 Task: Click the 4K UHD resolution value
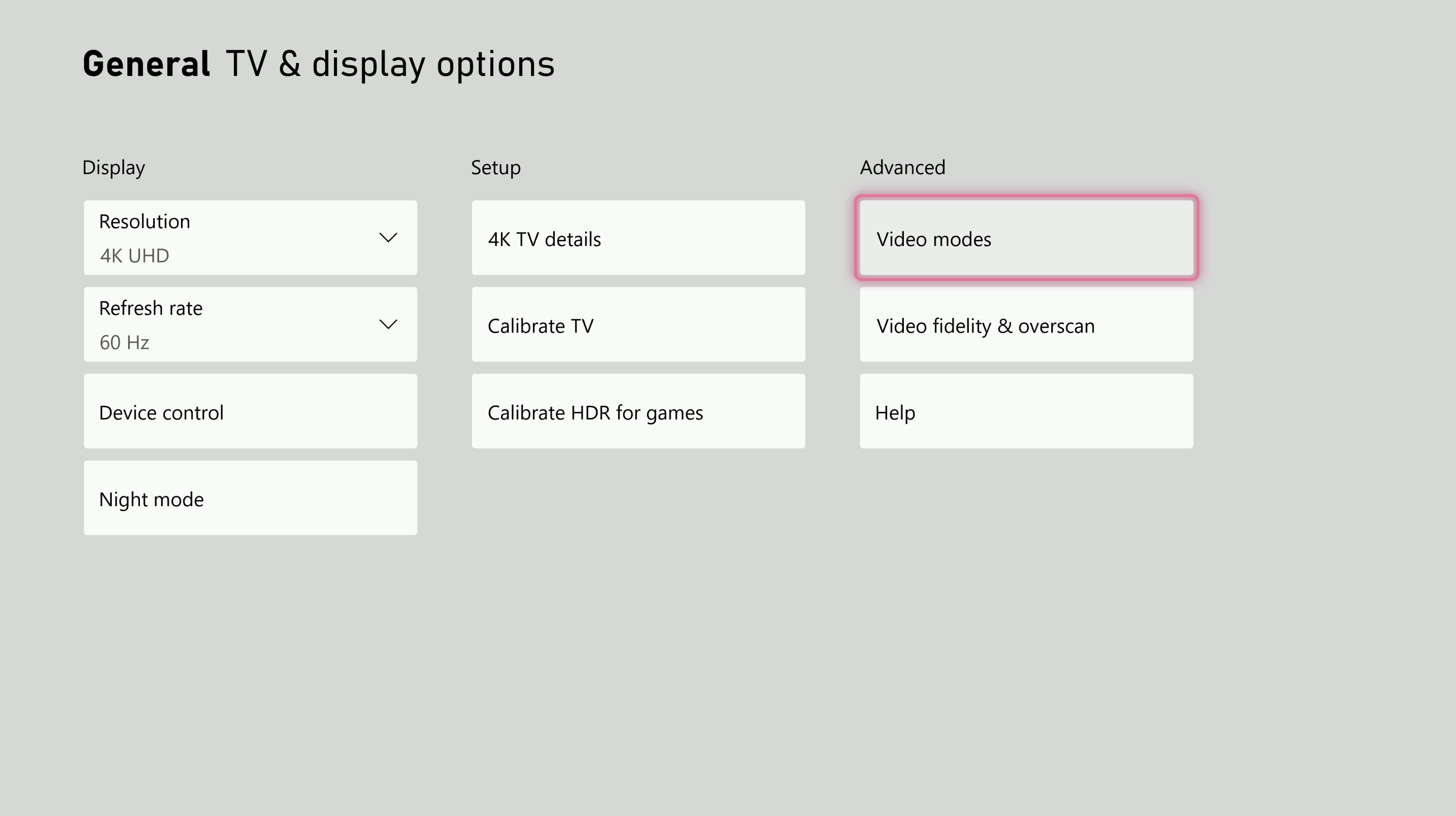point(134,255)
